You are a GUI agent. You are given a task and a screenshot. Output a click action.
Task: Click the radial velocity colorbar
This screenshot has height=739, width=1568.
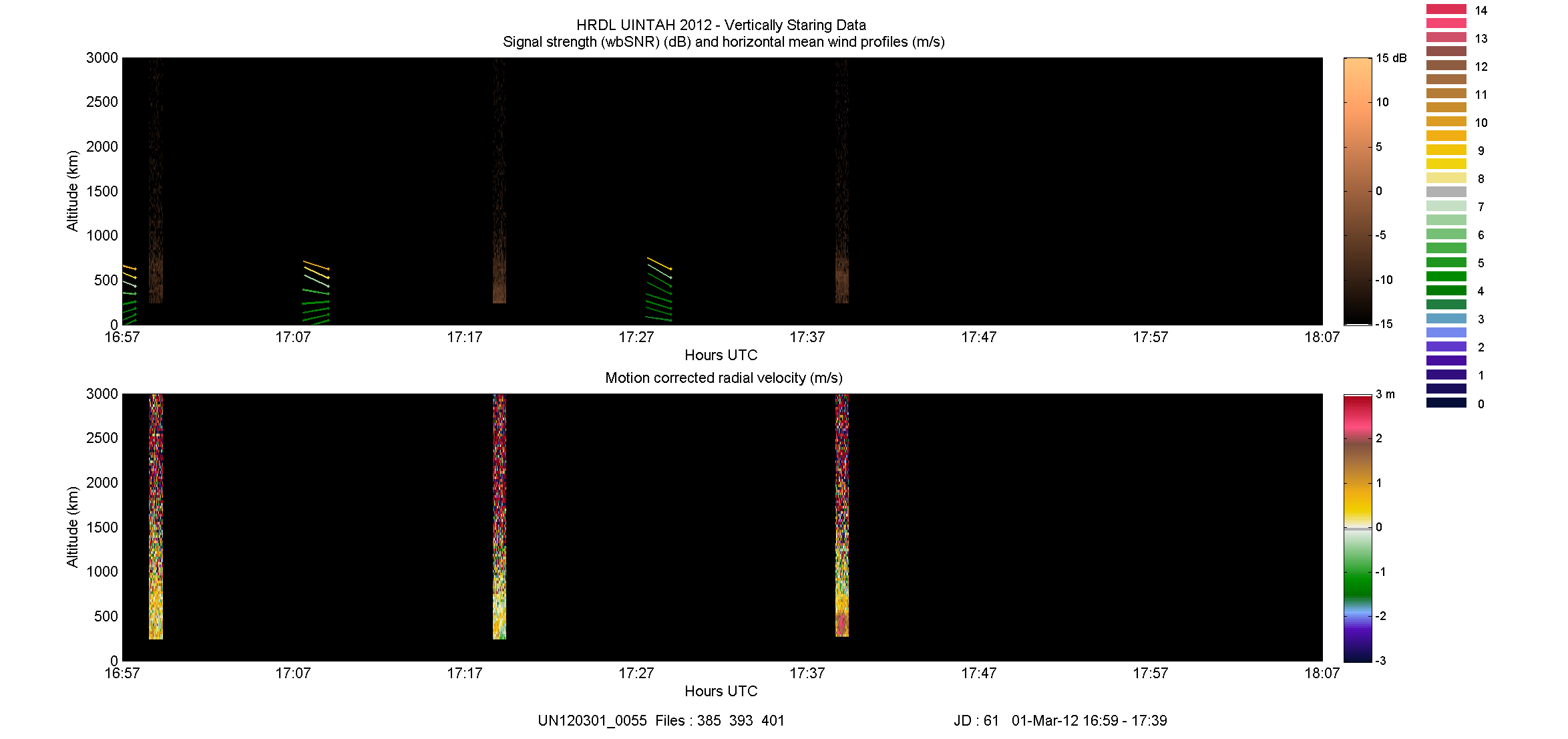click(x=1358, y=528)
